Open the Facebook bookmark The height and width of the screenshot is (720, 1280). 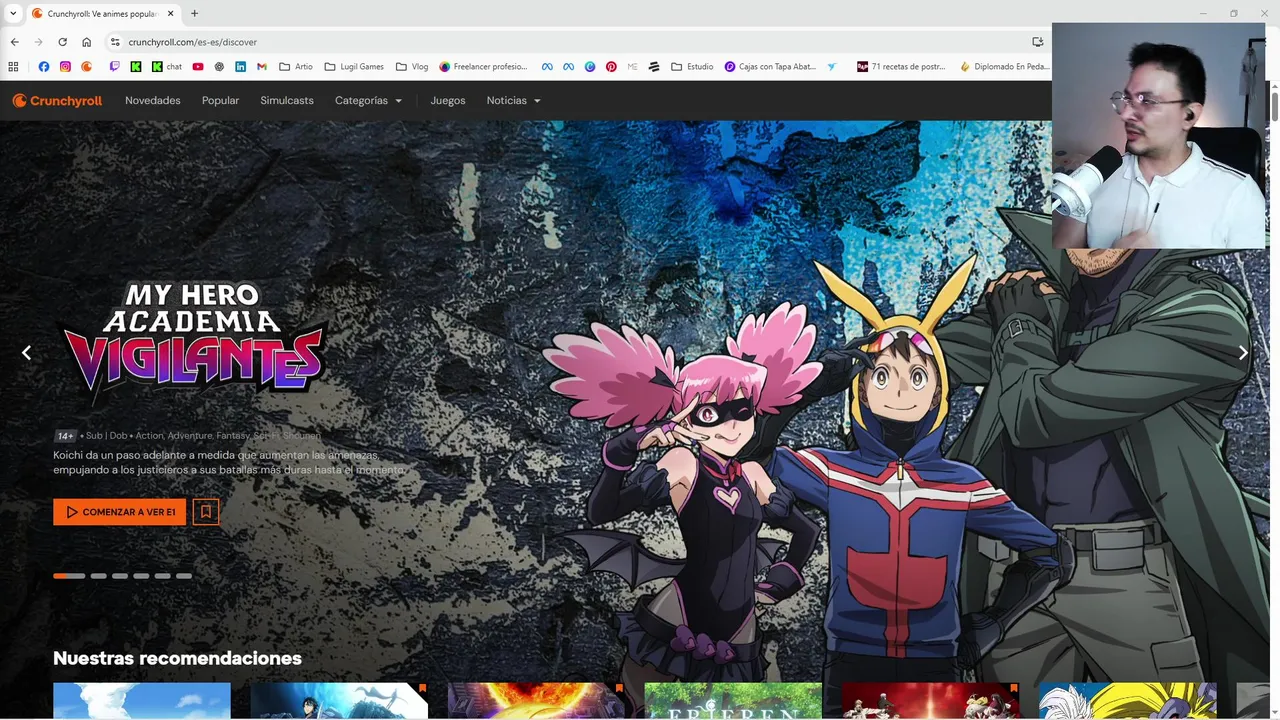43,67
